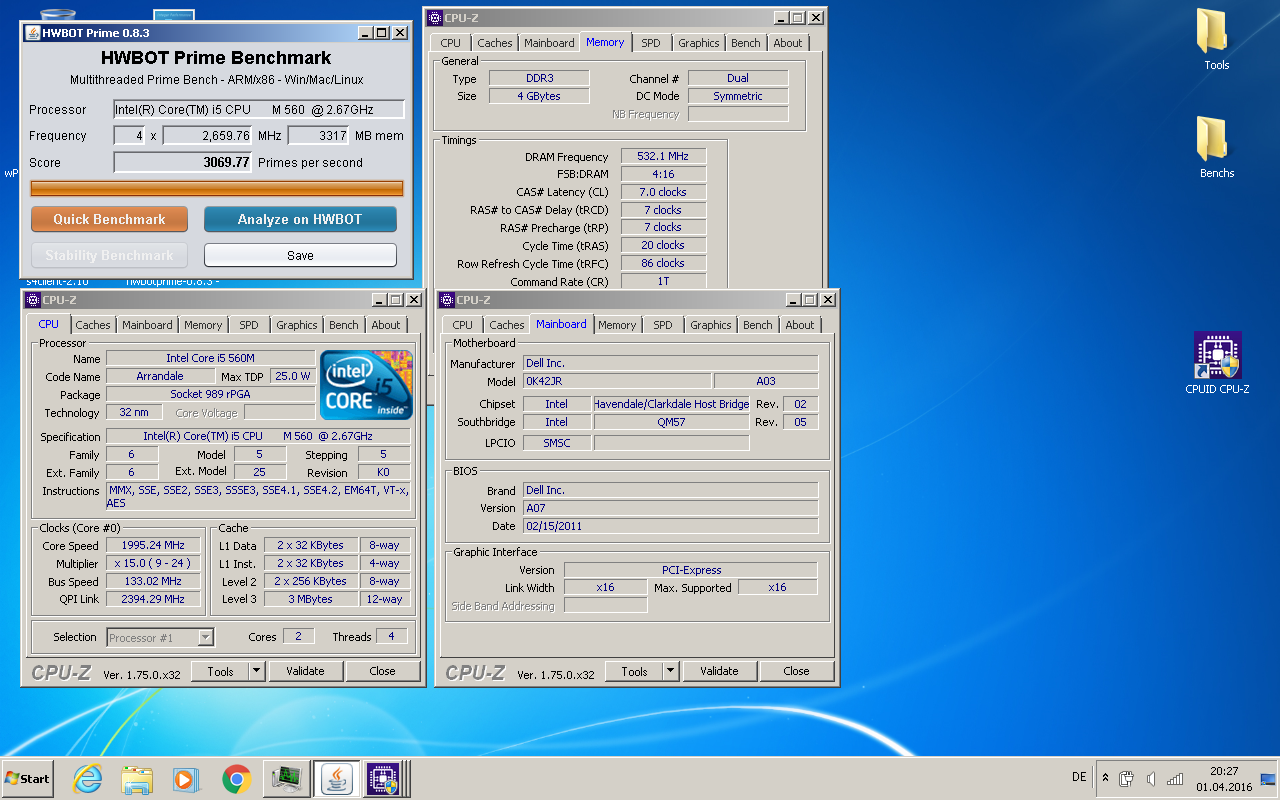The image size is (1280, 800).
Task: Click Code Name value Arrandale
Action: (160, 376)
